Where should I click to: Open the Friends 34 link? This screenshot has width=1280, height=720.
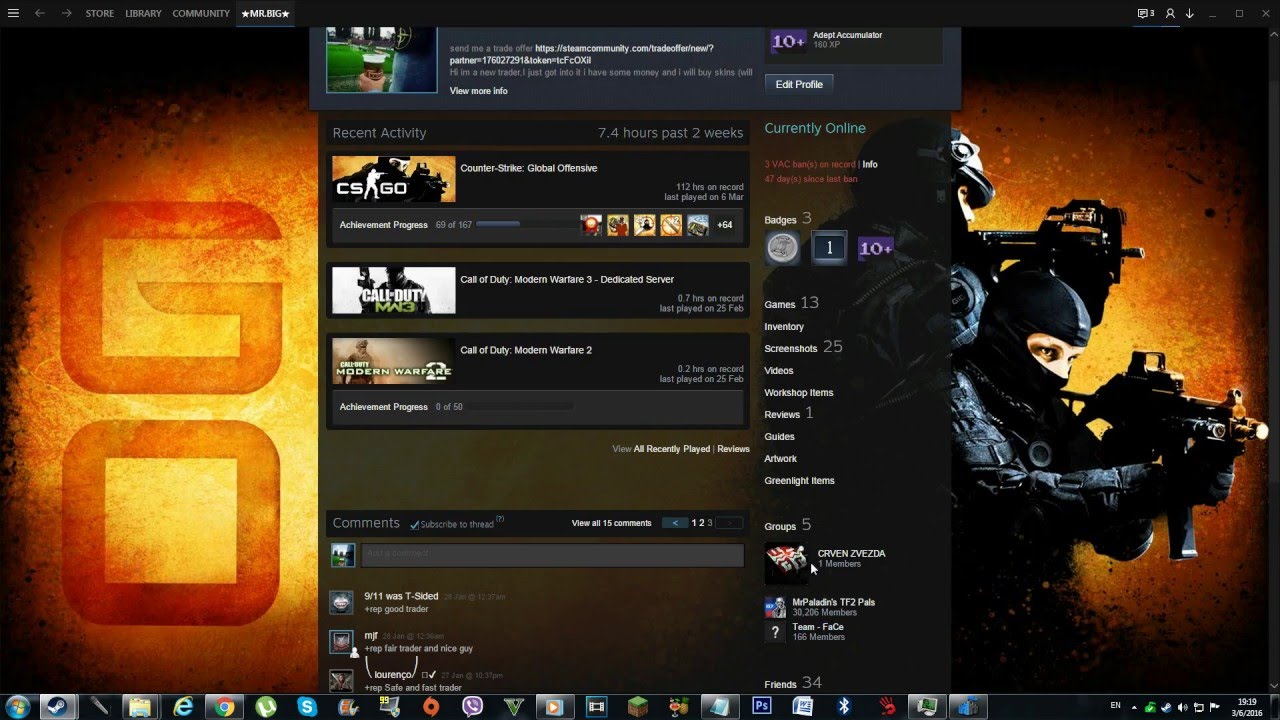tap(793, 683)
